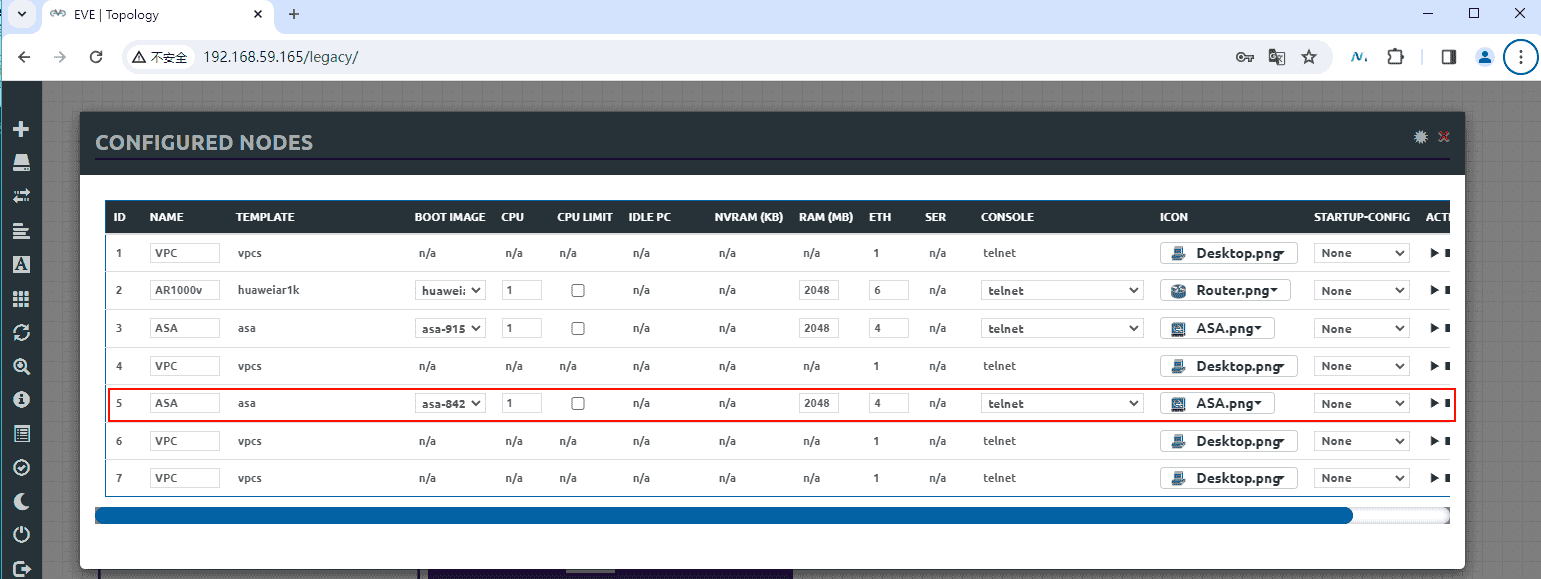Click the opacity gear icon in dialog header
The width and height of the screenshot is (1541, 579).
(x=1420, y=137)
